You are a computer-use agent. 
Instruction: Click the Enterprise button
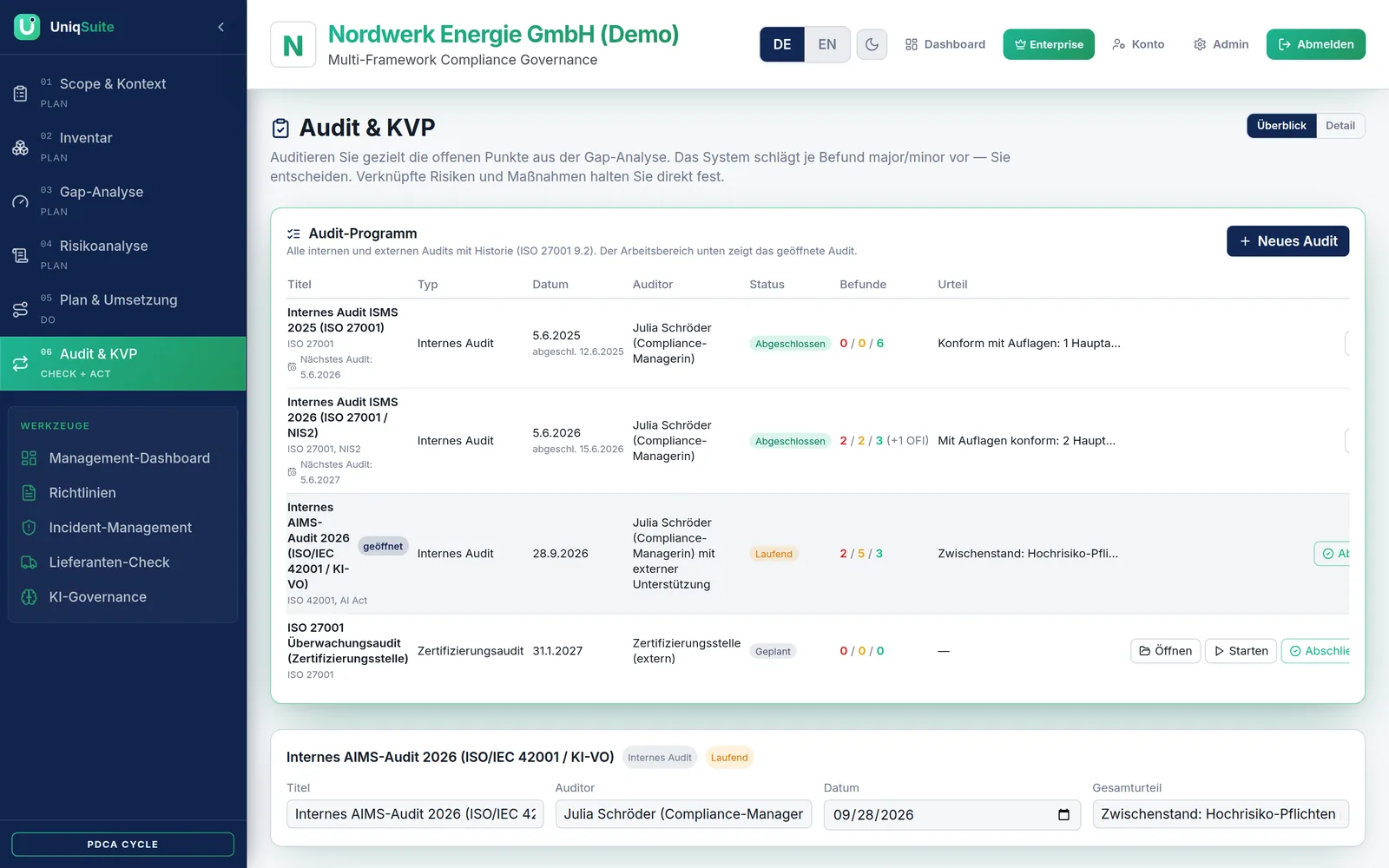click(1049, 44)
